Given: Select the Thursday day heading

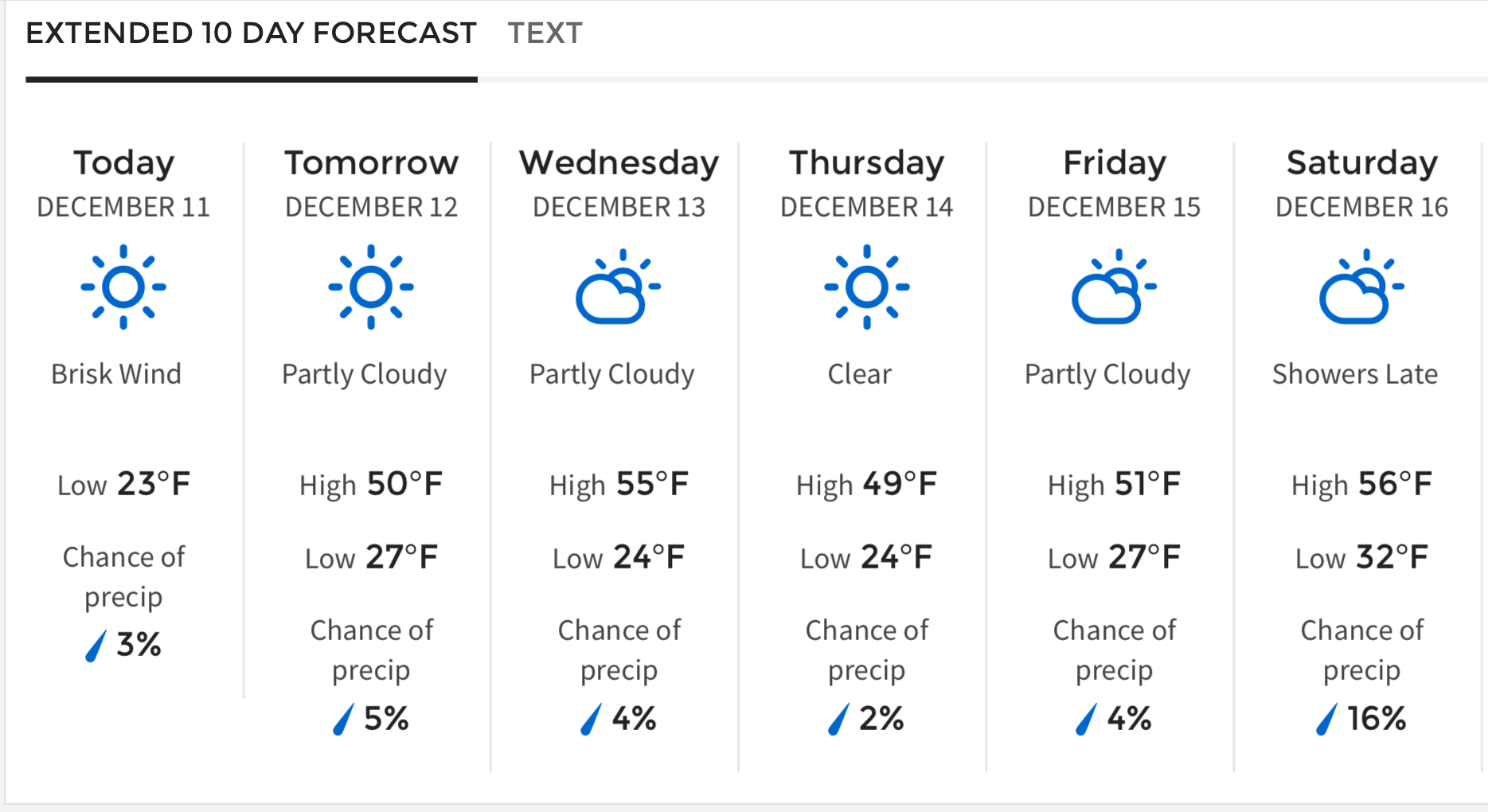Looking at the screenshot, I should click(867, 163).
